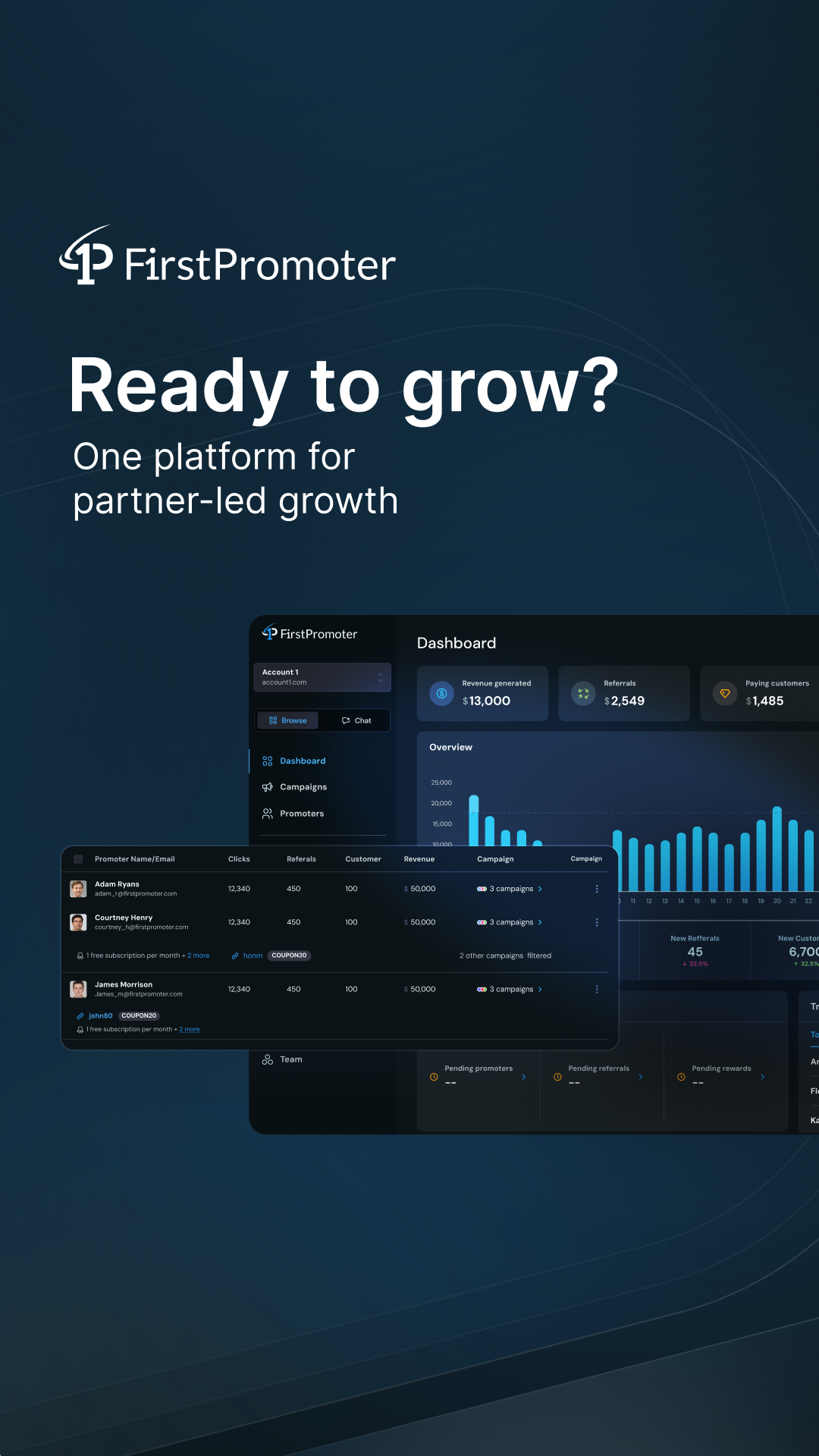Click the Browse tab grid icon

point(273,720)
